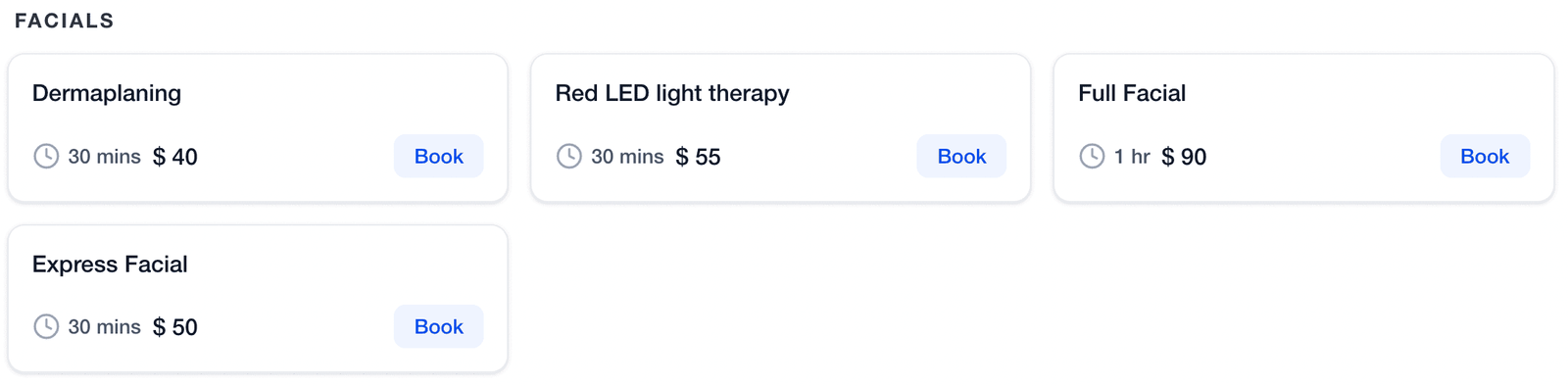Click the clock icon on Express Facial card
The width and height of the screenshot is (1568, 386).
coord(46,326)
